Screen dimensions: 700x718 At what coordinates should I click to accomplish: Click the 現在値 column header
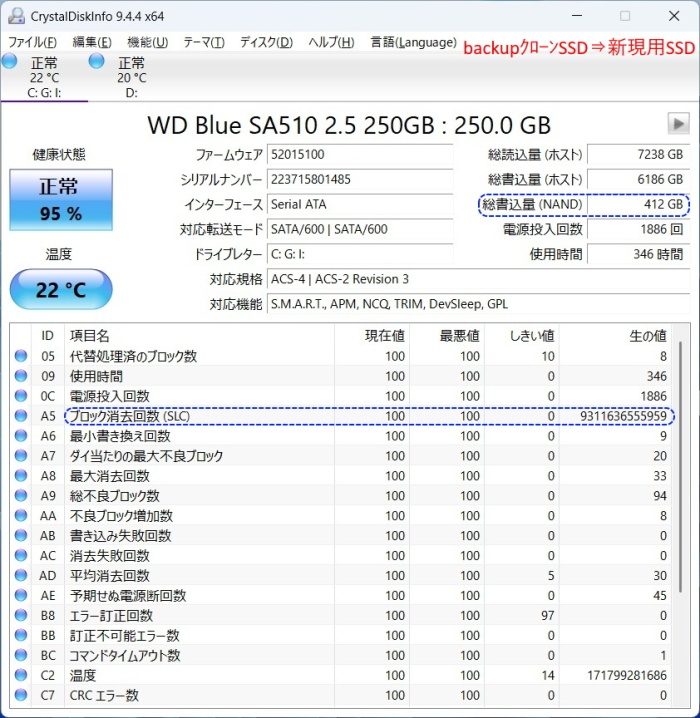372,336
